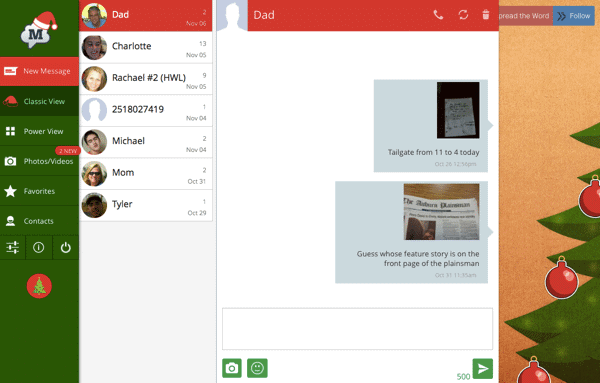Open the 2518027419 conversation
The image size is (600, 383).
(145, 111)
